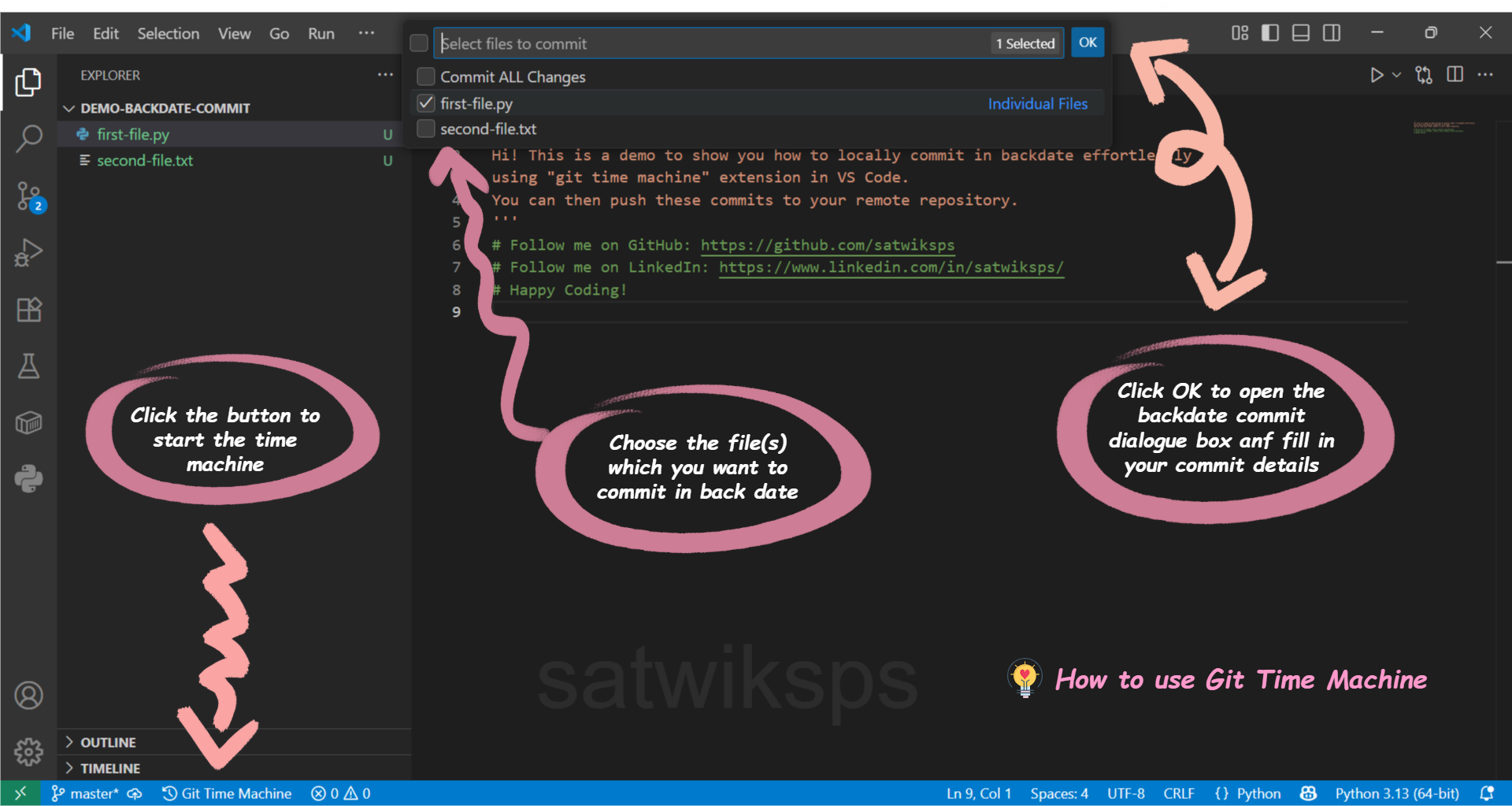Open Customize Layout icon in title bar
This screenshot has height=806, width=1512.
point(1240,32)
